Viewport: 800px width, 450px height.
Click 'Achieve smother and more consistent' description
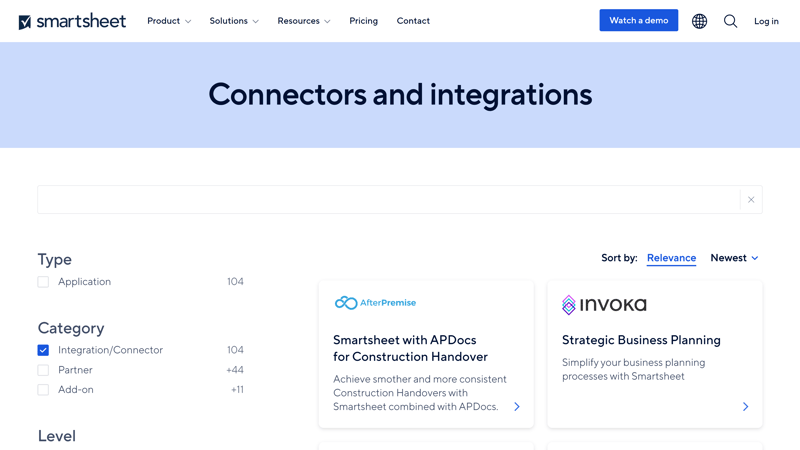tap(420, 393)
